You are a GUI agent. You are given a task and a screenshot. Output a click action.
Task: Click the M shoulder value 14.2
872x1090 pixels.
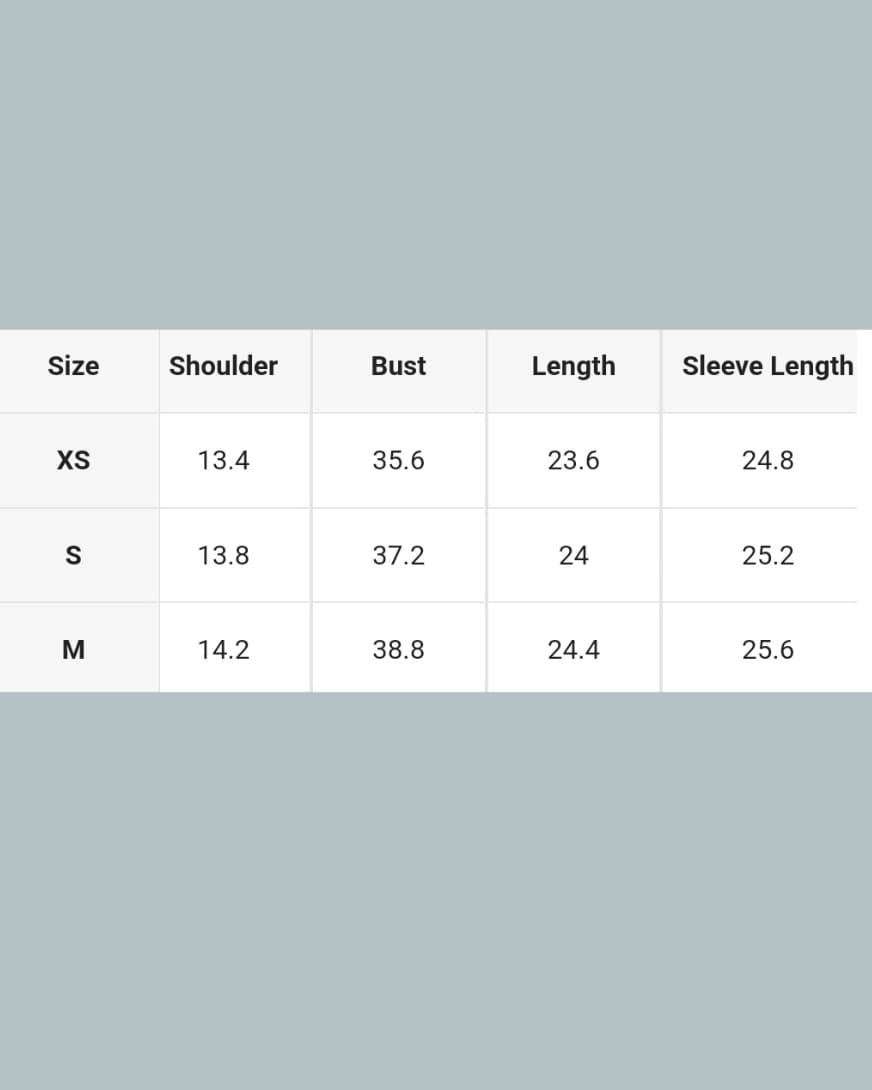click(223, 650)
